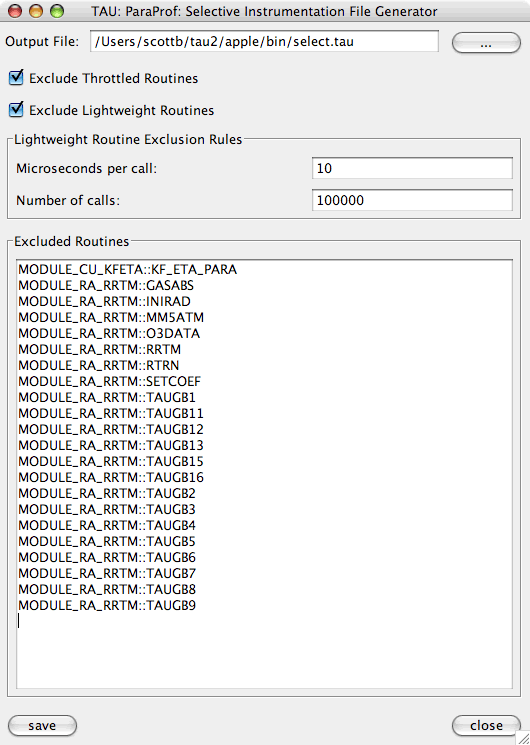Select line MODULE_RA_RRTM::TAUGB9

(x=106, y=605)
